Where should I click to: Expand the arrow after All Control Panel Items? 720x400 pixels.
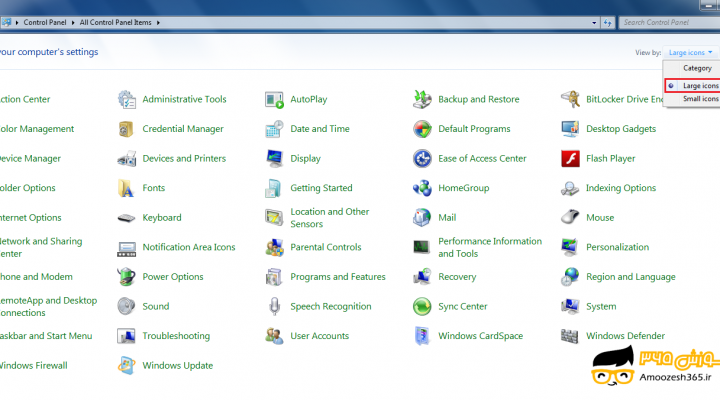click(x=158, y=23)
